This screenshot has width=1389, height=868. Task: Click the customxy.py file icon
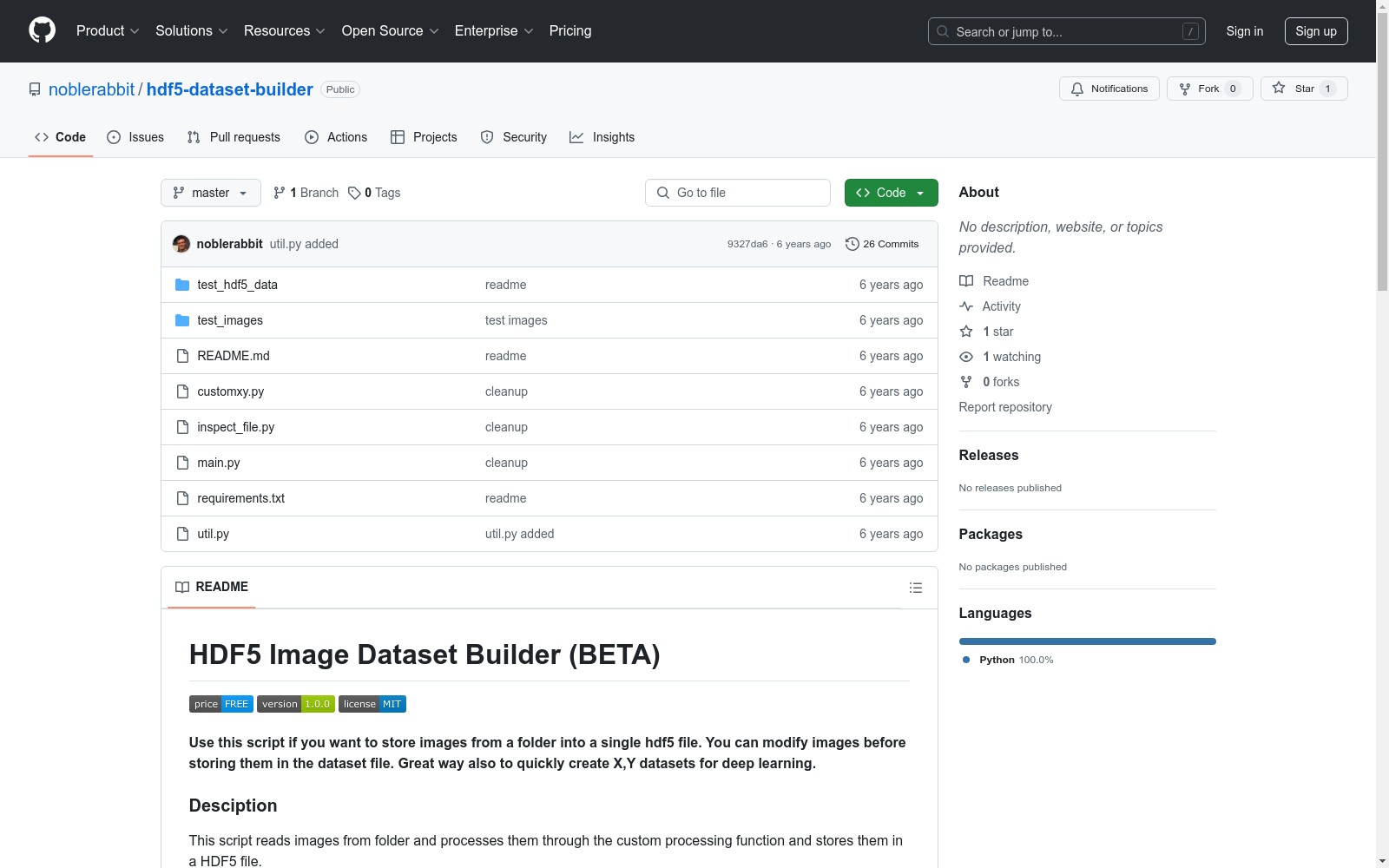tap(182, 391)
